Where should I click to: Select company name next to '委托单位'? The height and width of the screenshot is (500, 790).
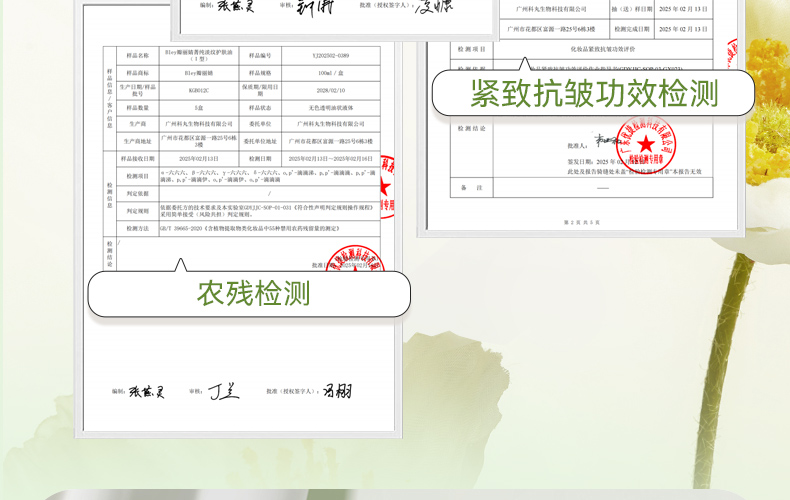pos(331,124)
